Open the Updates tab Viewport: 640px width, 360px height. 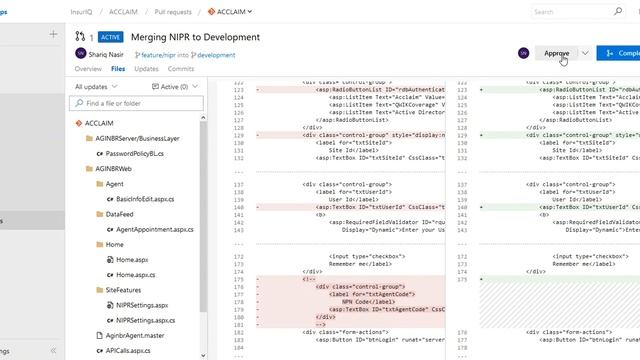coord(146,69)
